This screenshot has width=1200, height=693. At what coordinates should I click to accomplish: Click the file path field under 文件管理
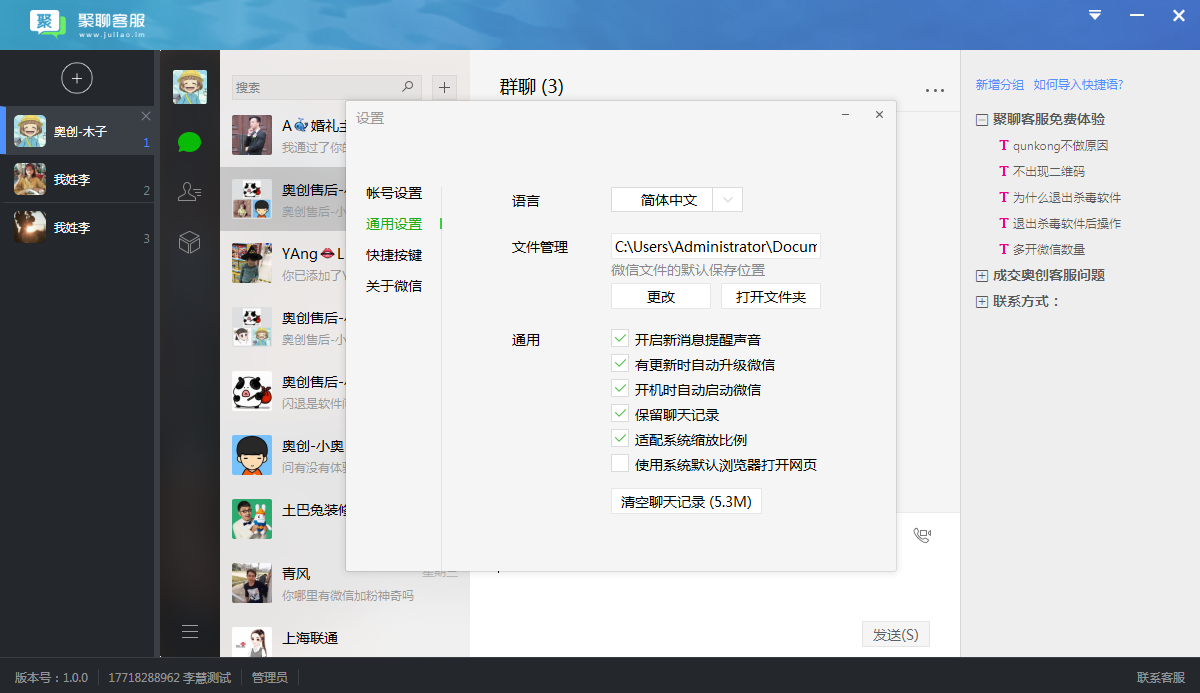(716, 246)
